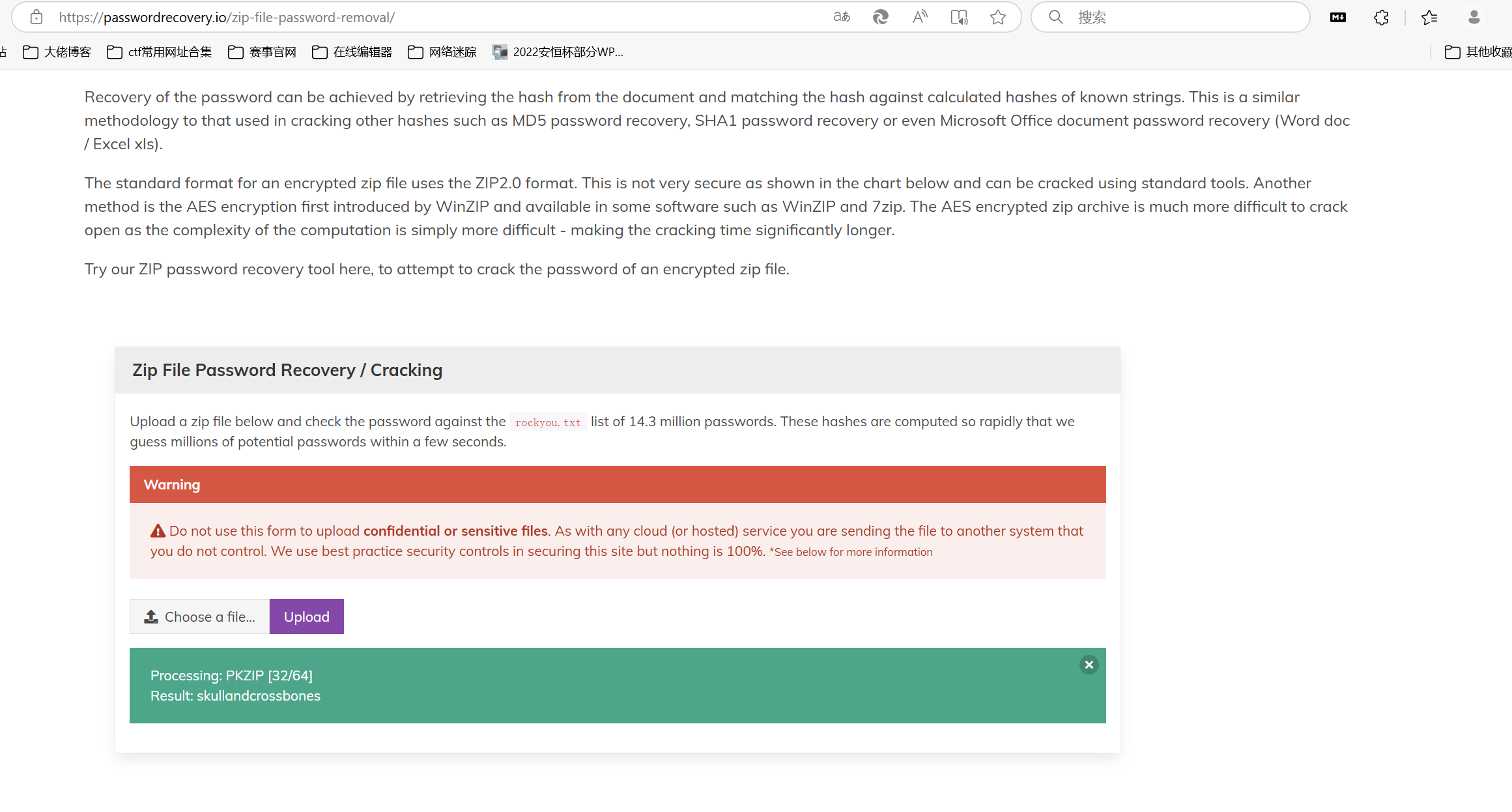The width and height of the screenshot is (1512, 812).
Task: Open the translate page icon
Action: (x=842, y=17)
